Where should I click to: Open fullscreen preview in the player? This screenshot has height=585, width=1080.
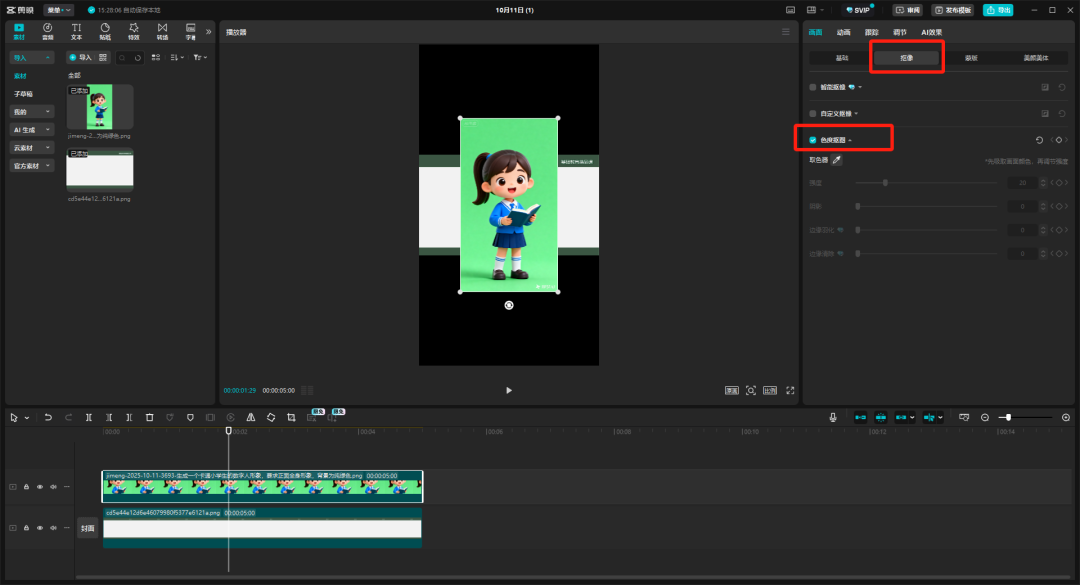(x=790, y=390)
